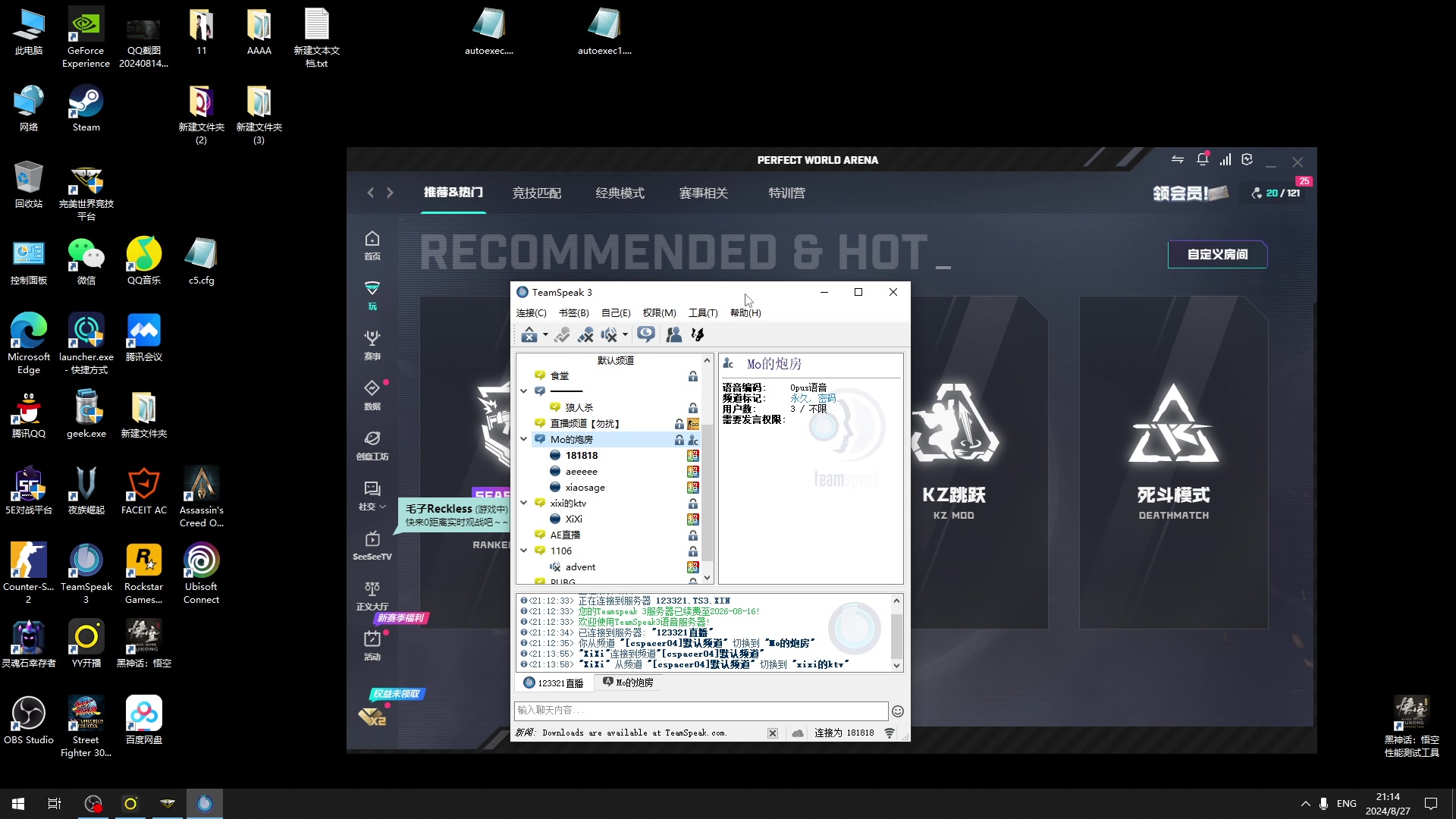Click the lock icon on the 食堂 channel

[692, 375]
